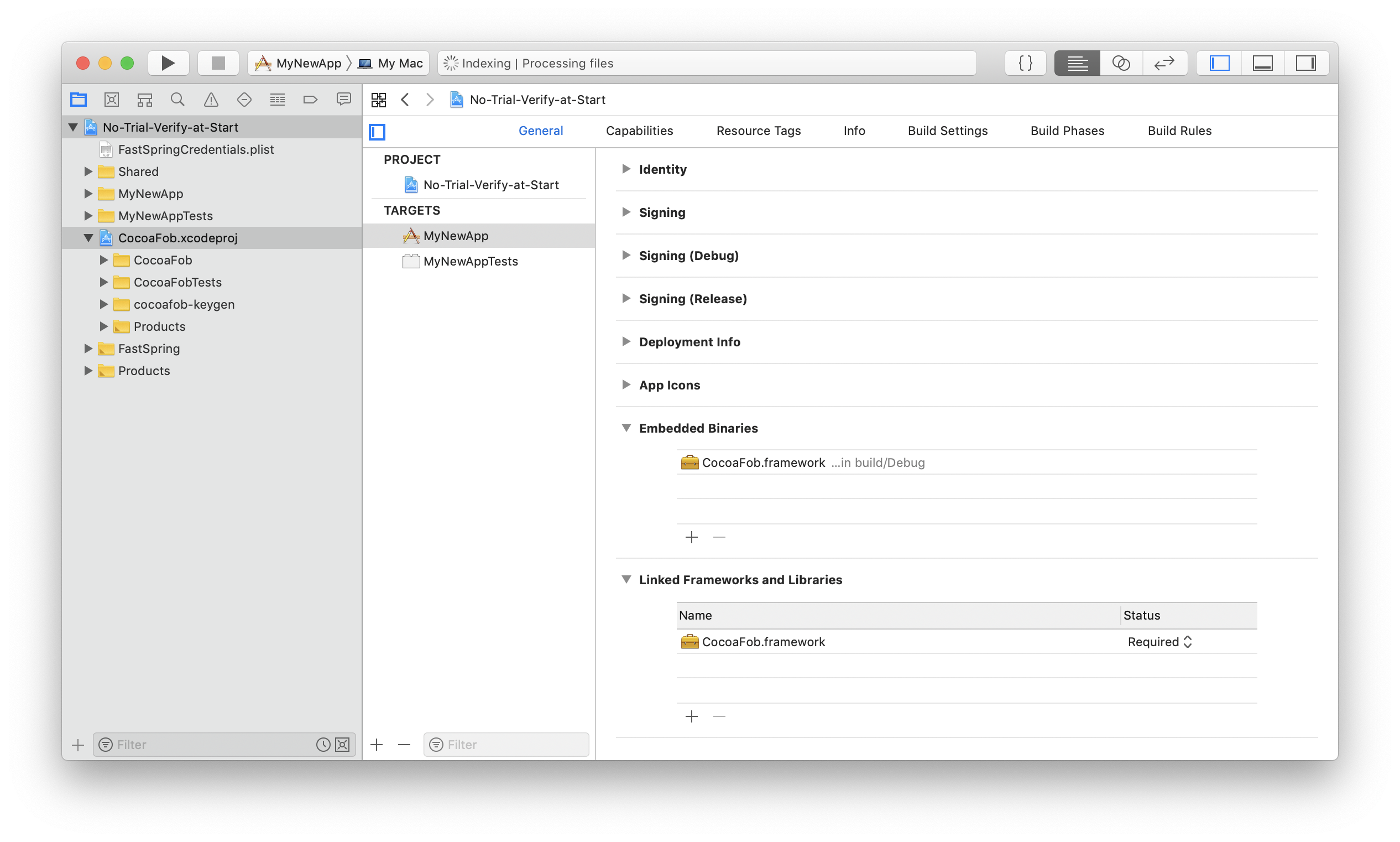
Task: Open the Required status dropdown for CocoaFob.framework
Action: pos(1159,642)
